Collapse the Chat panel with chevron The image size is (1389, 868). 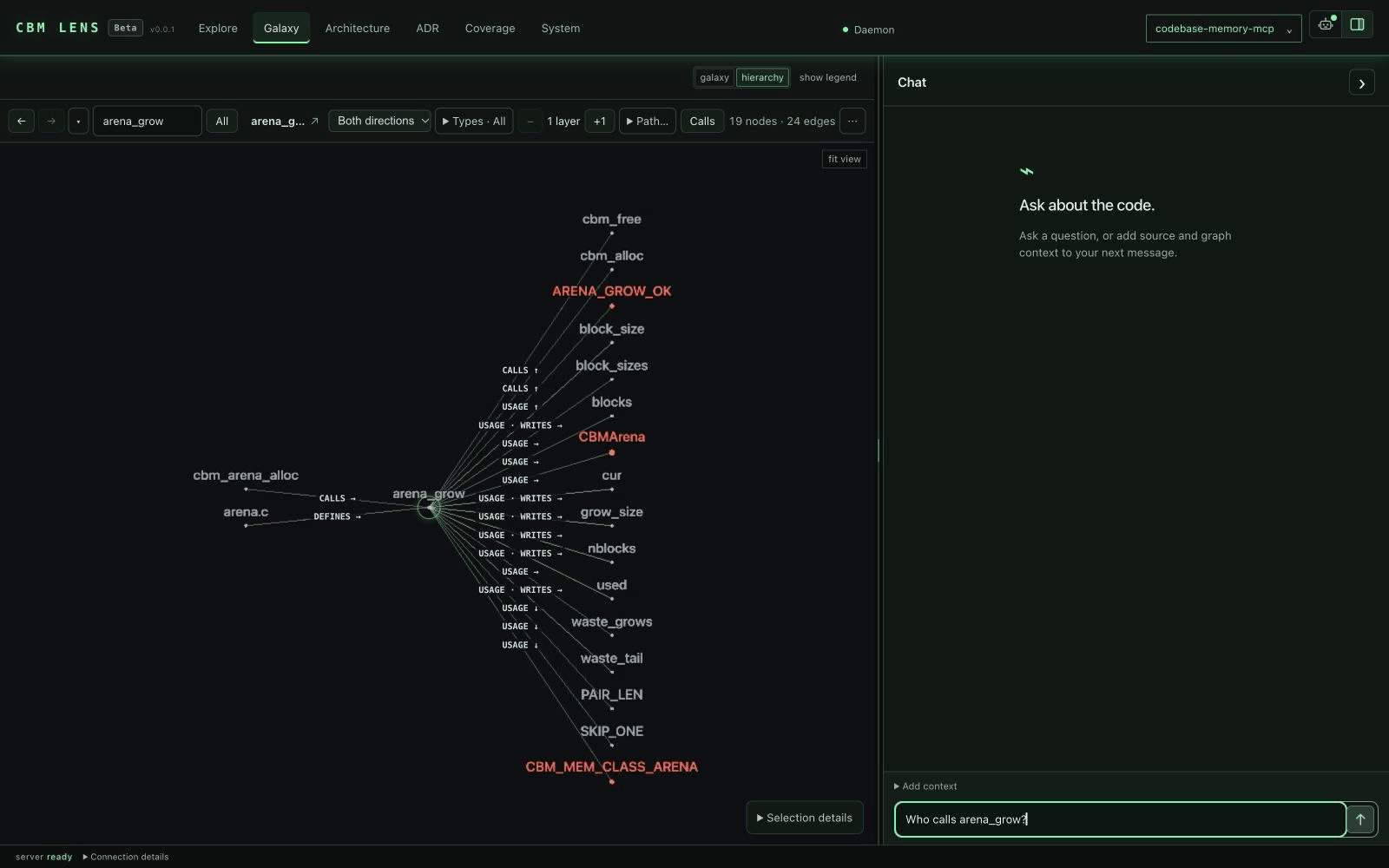pos(1361,83)
